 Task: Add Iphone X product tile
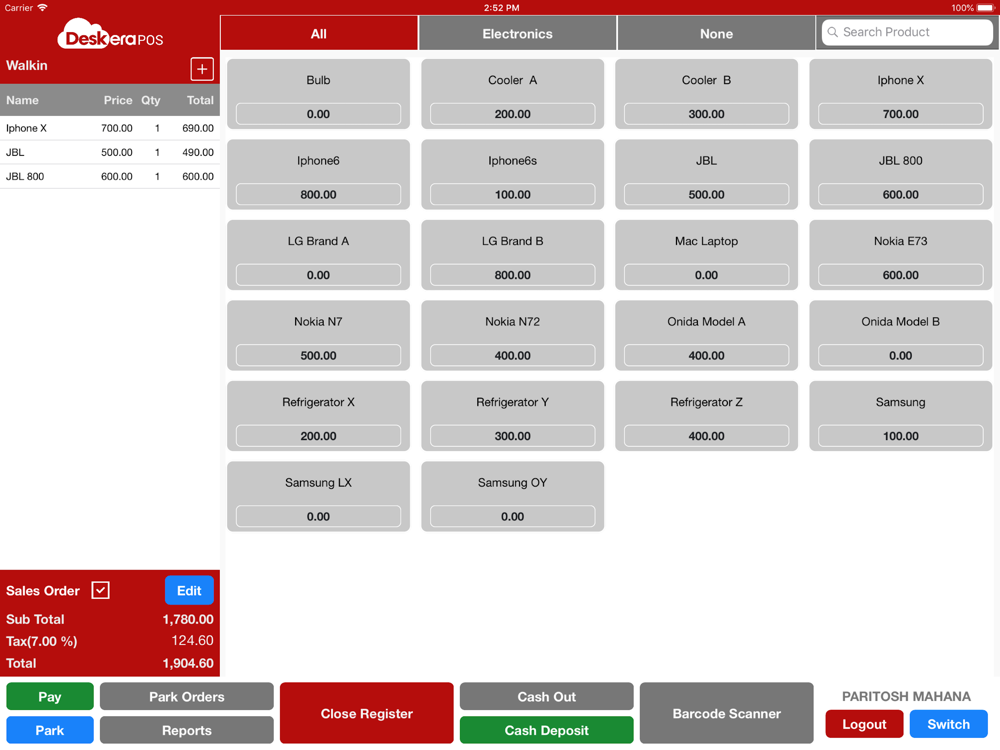(x=901, y=94)
